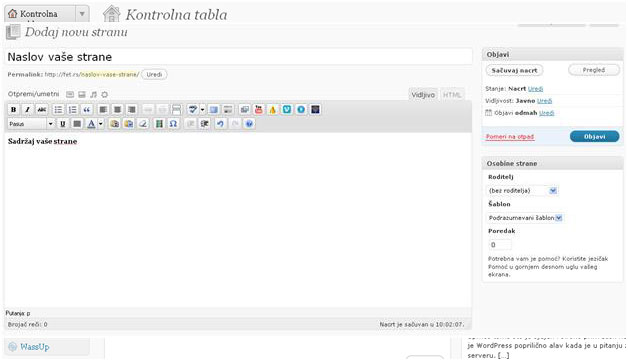Undo the last editor action
The image size is (628, 361).
[220, 124]
